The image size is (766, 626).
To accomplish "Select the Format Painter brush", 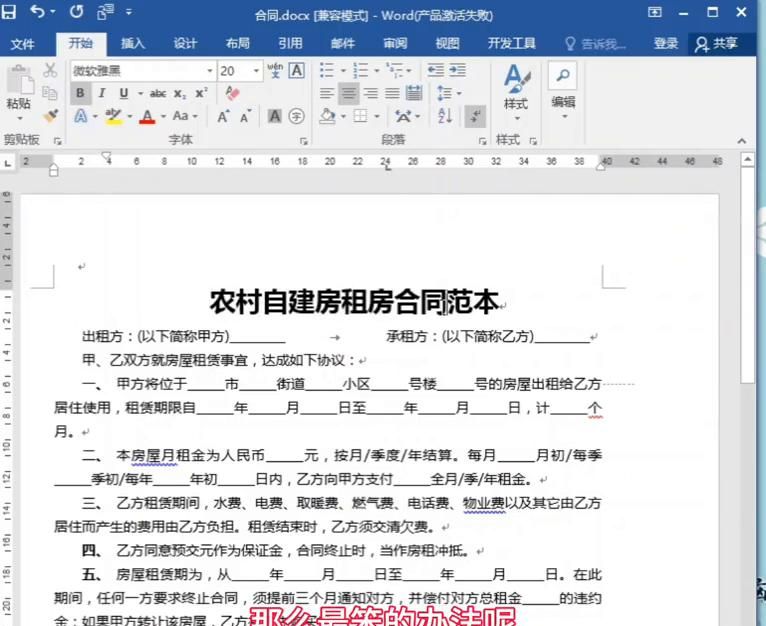I will click(x=50, y=115).
